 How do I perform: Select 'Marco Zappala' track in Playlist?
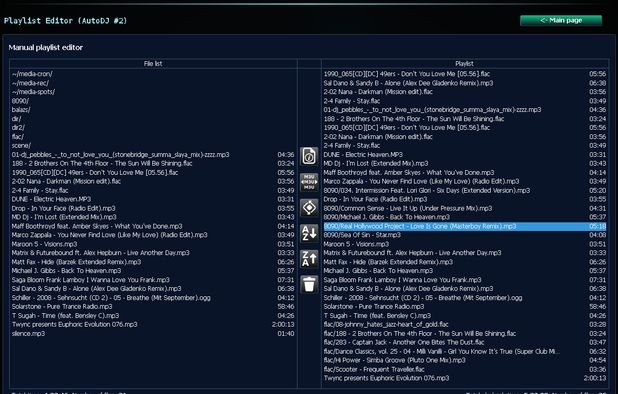pos(465,182)
